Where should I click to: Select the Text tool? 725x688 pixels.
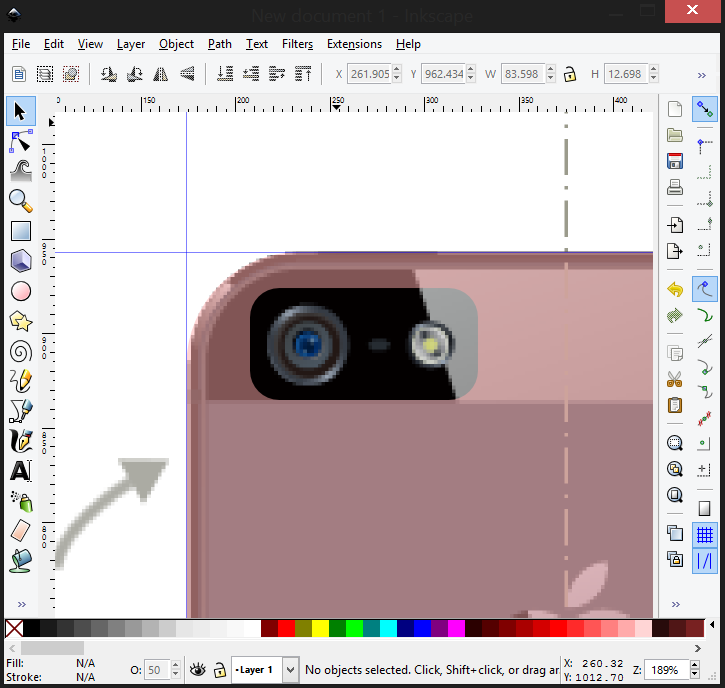(20, 471)
